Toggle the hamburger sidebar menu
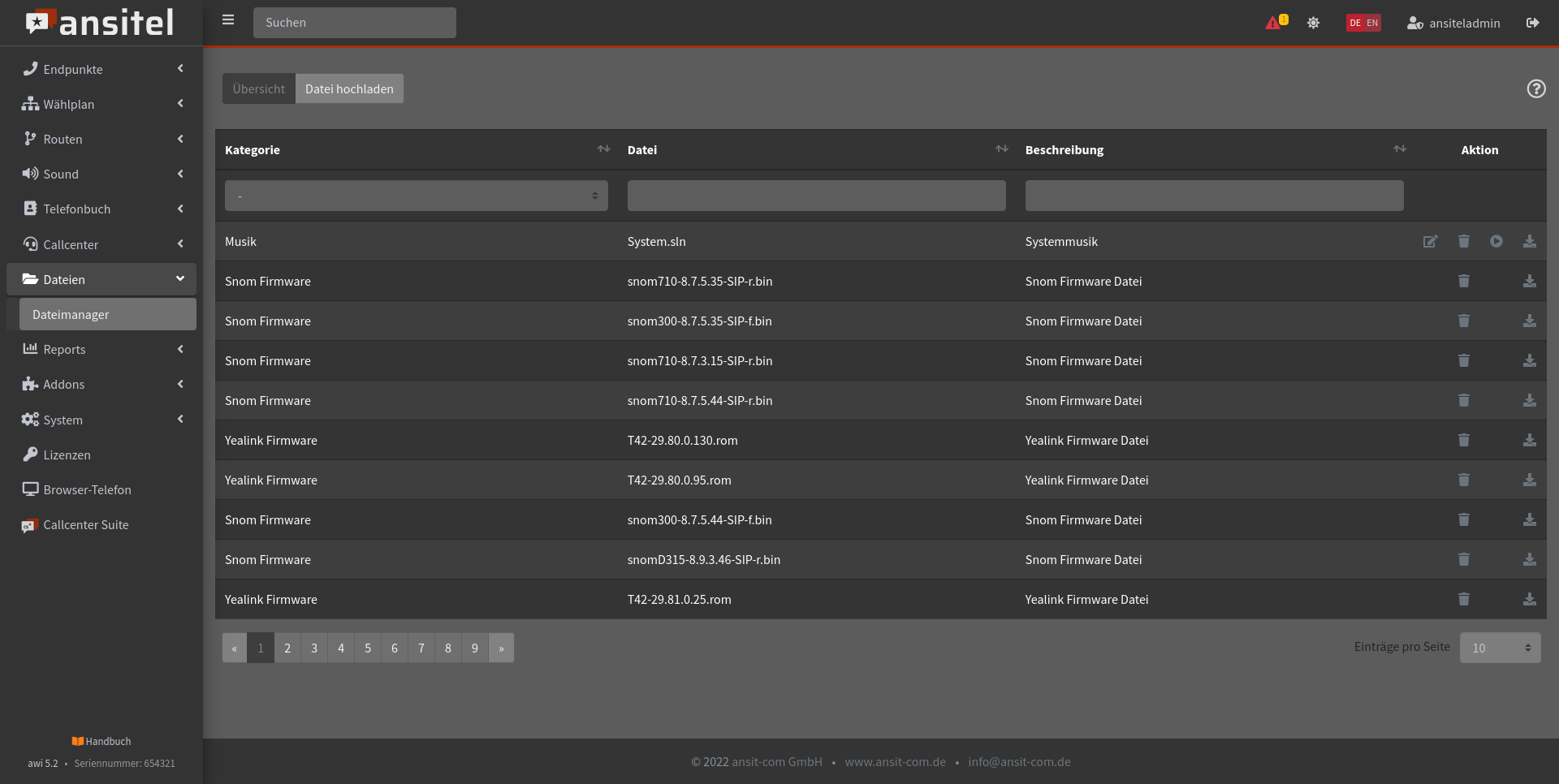 [228, 20]
